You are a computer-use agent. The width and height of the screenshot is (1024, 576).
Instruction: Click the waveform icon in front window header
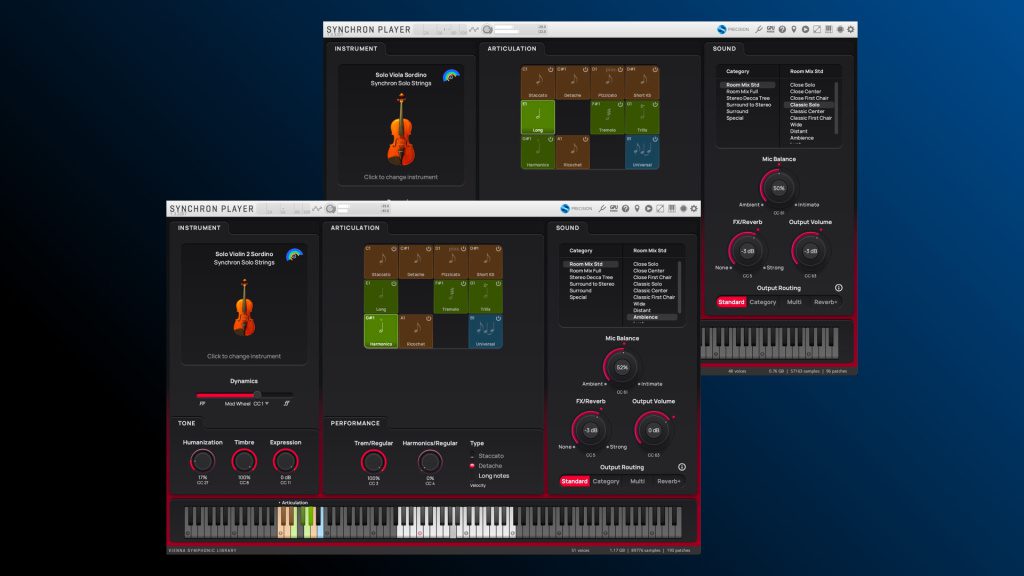[x=317, y=209]
